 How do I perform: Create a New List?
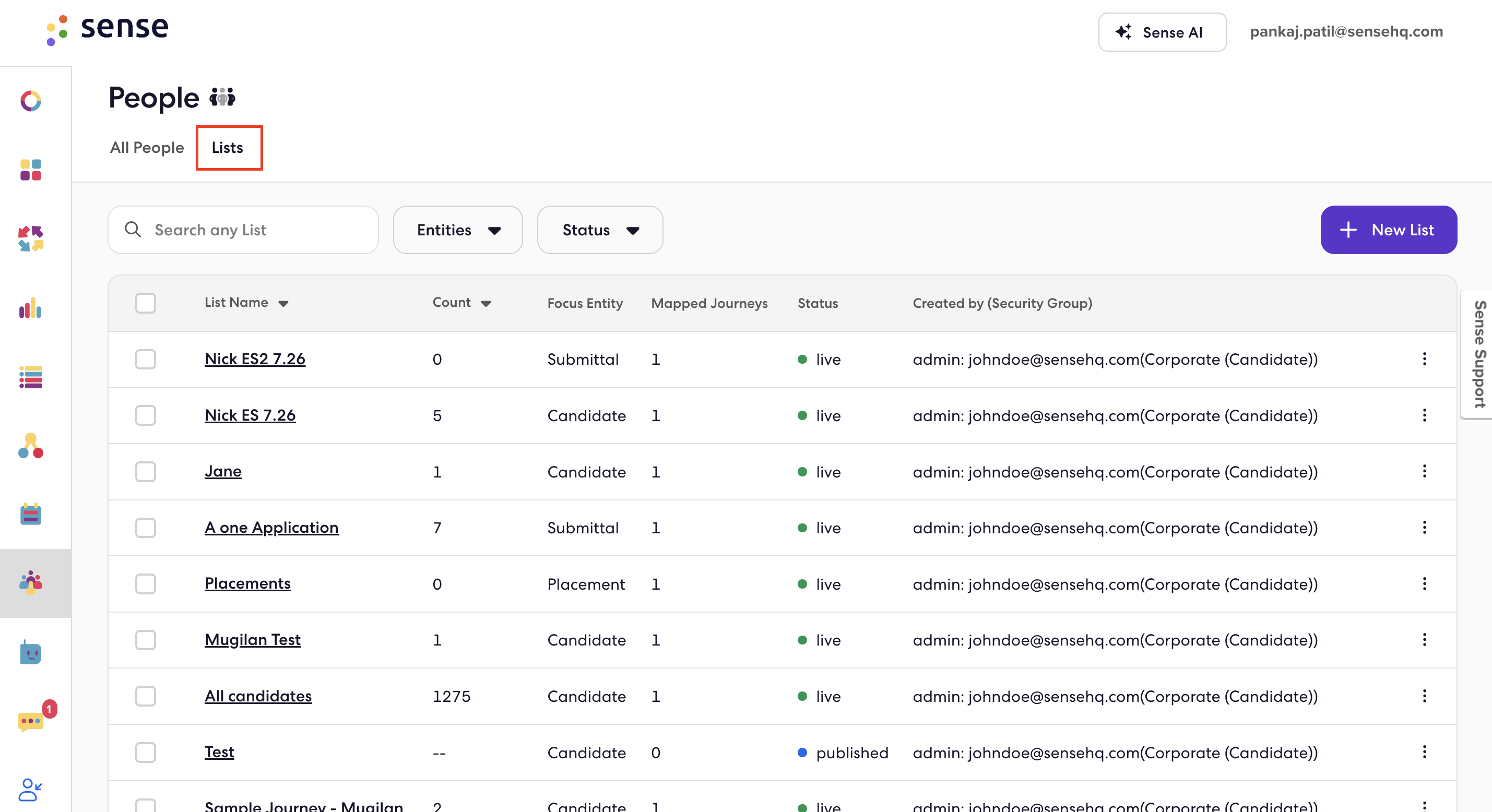pos(1388,230)
